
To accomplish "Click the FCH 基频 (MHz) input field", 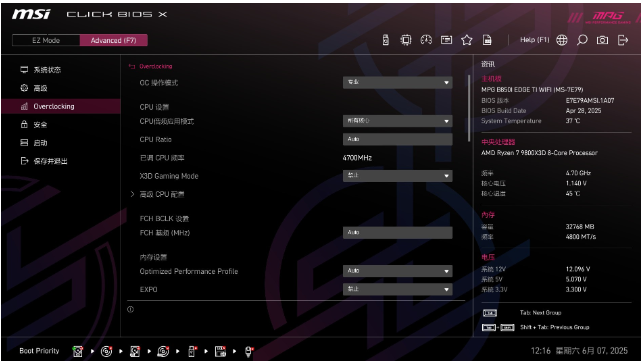I will point(397,233).
